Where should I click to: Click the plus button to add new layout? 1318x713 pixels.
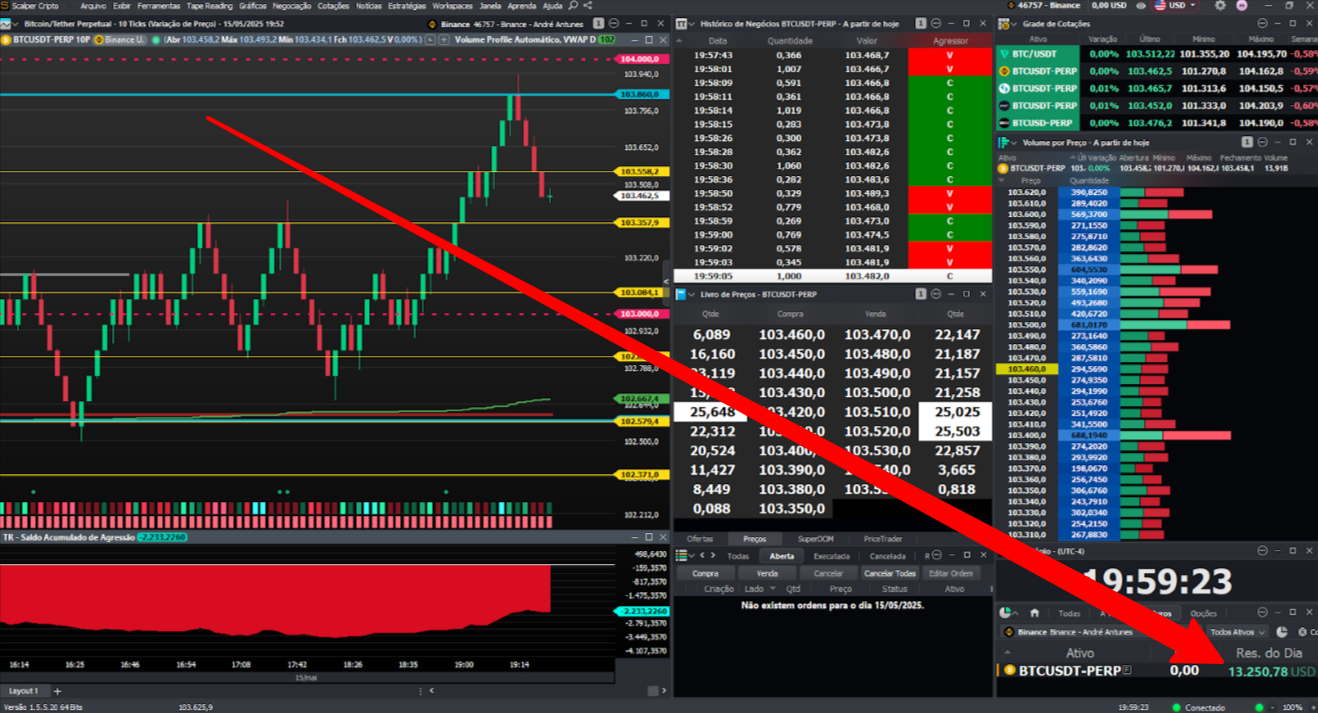(x=57, y=691)
